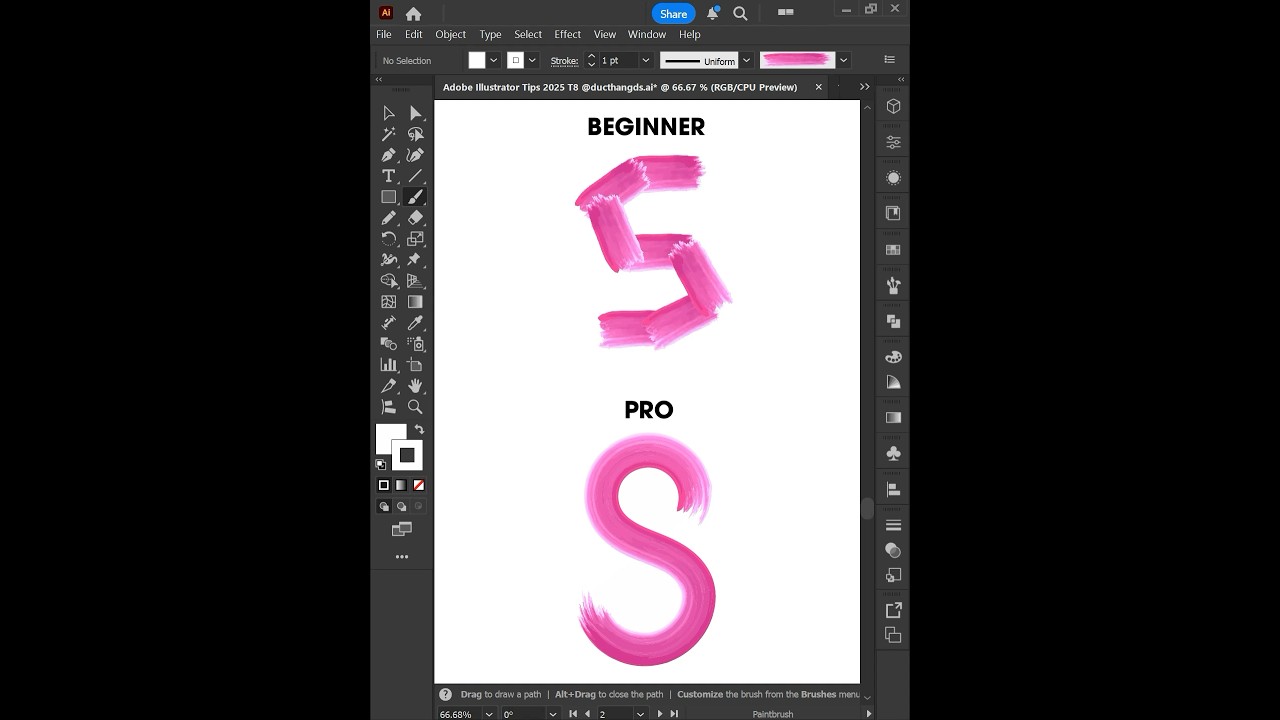Select the Zoom magnifier tool

pyautogui.click(x=415, y=407)
